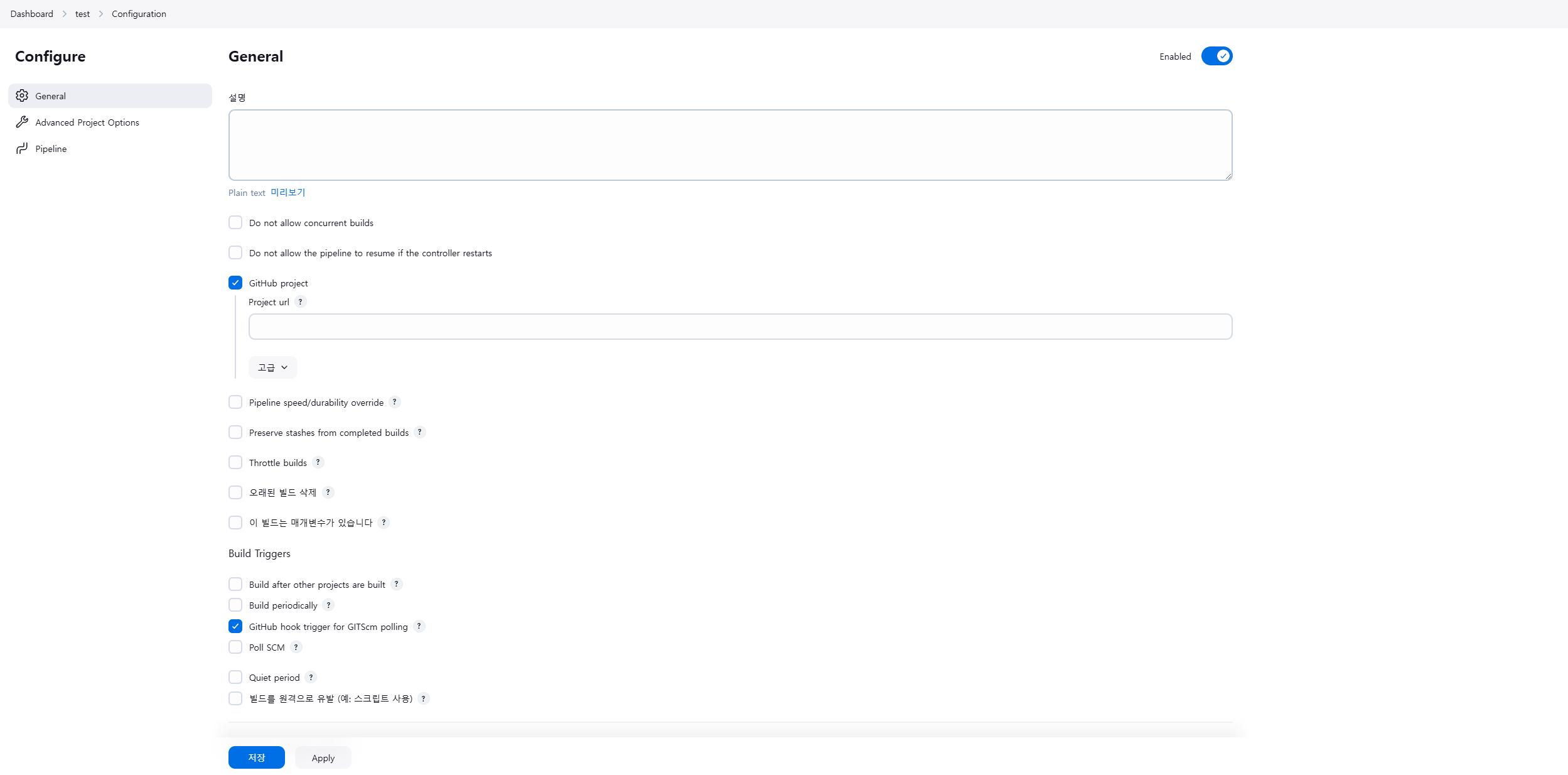1568x775 pixels.
Task: Click the Pipeline icon in sidebar
Action: tap(22, 148)
